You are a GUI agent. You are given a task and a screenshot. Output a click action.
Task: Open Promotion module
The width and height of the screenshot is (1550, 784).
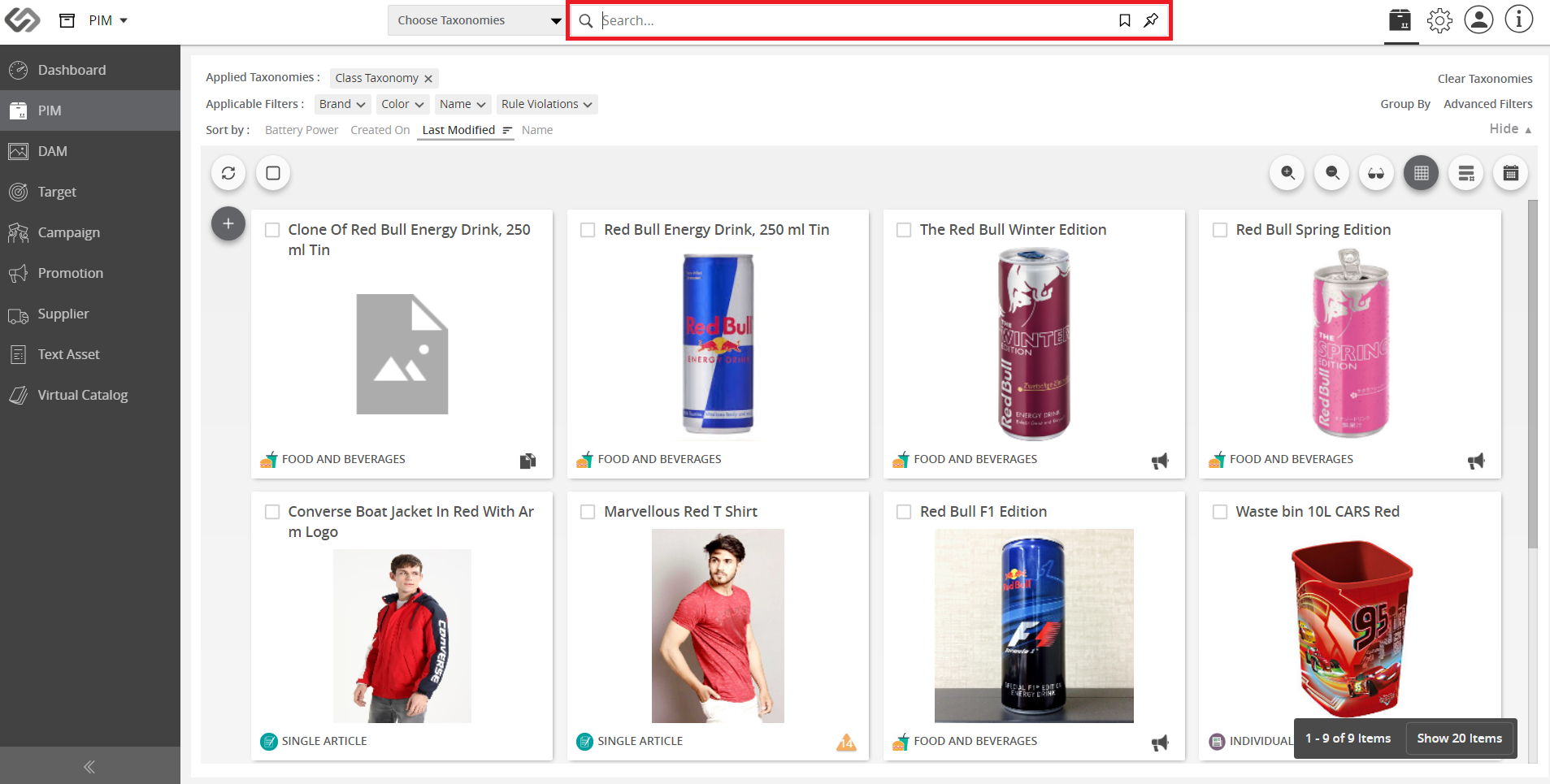point(90,273)
